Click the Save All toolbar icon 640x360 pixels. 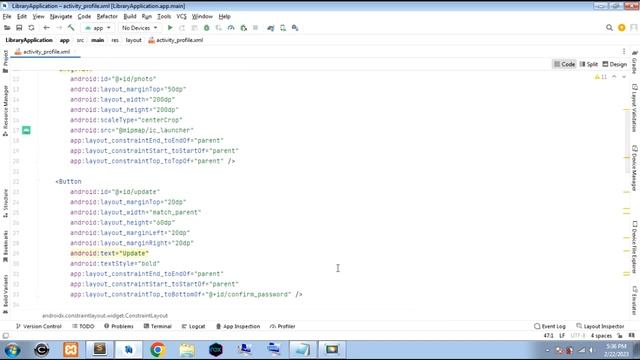19,28
